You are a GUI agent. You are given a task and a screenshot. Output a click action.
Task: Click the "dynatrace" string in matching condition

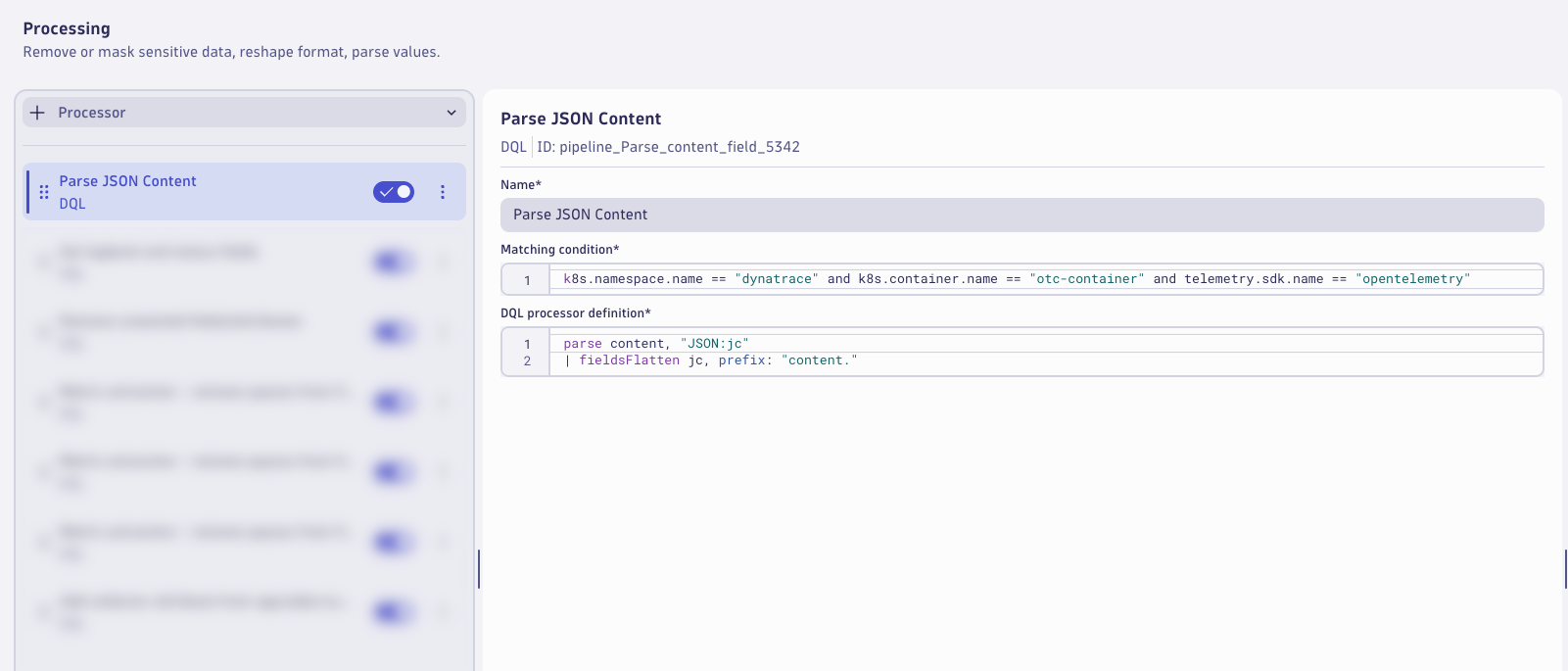(777, 279)
